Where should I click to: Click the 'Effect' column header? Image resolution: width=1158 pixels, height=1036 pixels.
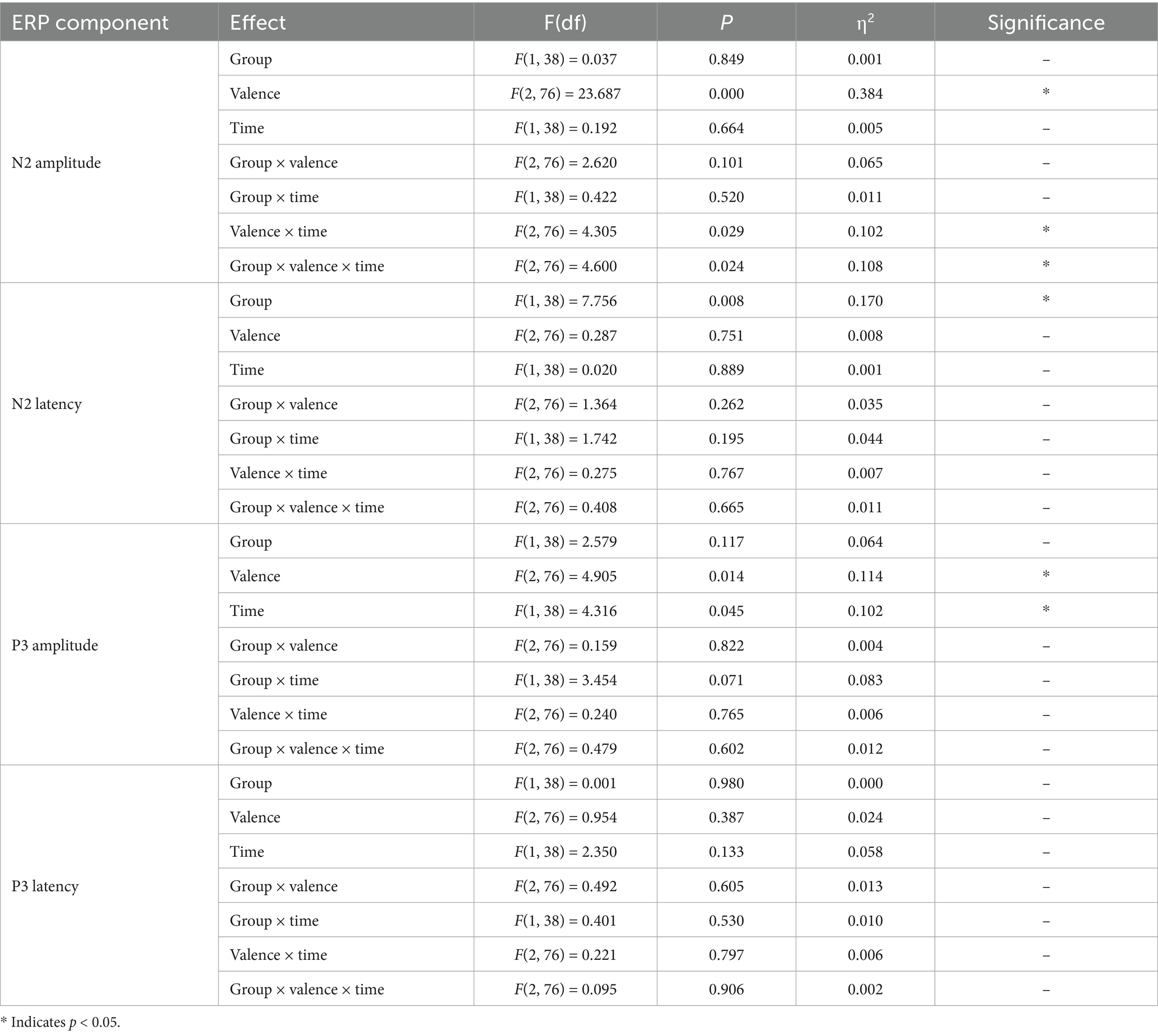[257, 23]
